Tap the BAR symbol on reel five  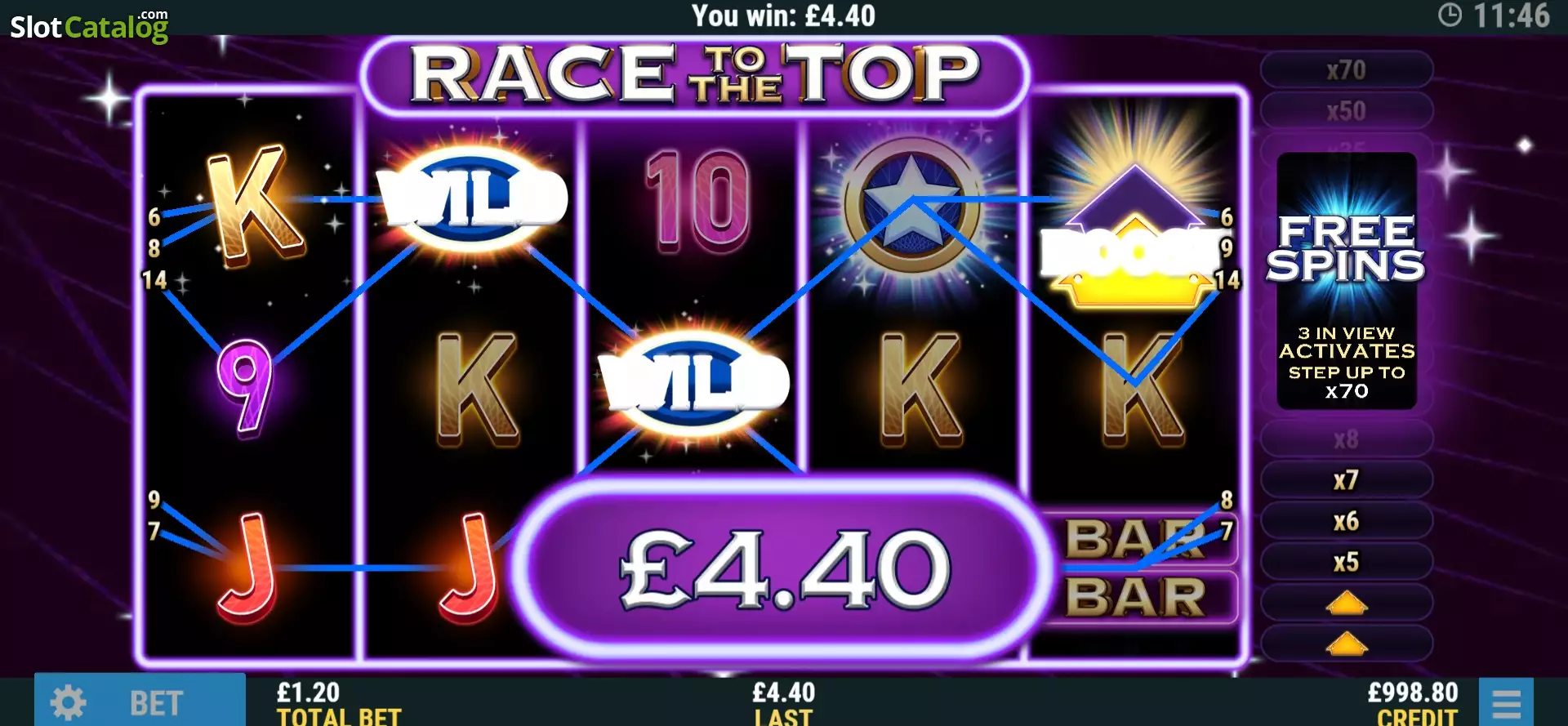pyautogui.click(x=1135, y=568)
